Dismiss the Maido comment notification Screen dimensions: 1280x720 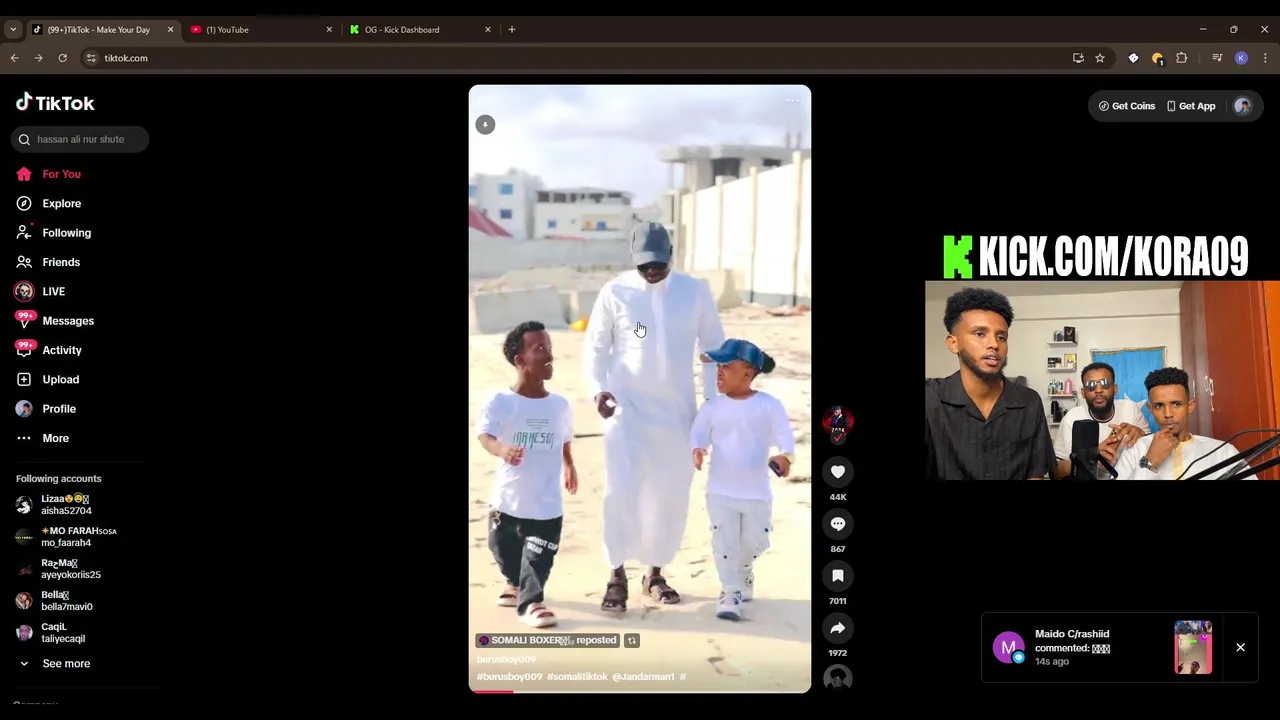[1240, 647]
